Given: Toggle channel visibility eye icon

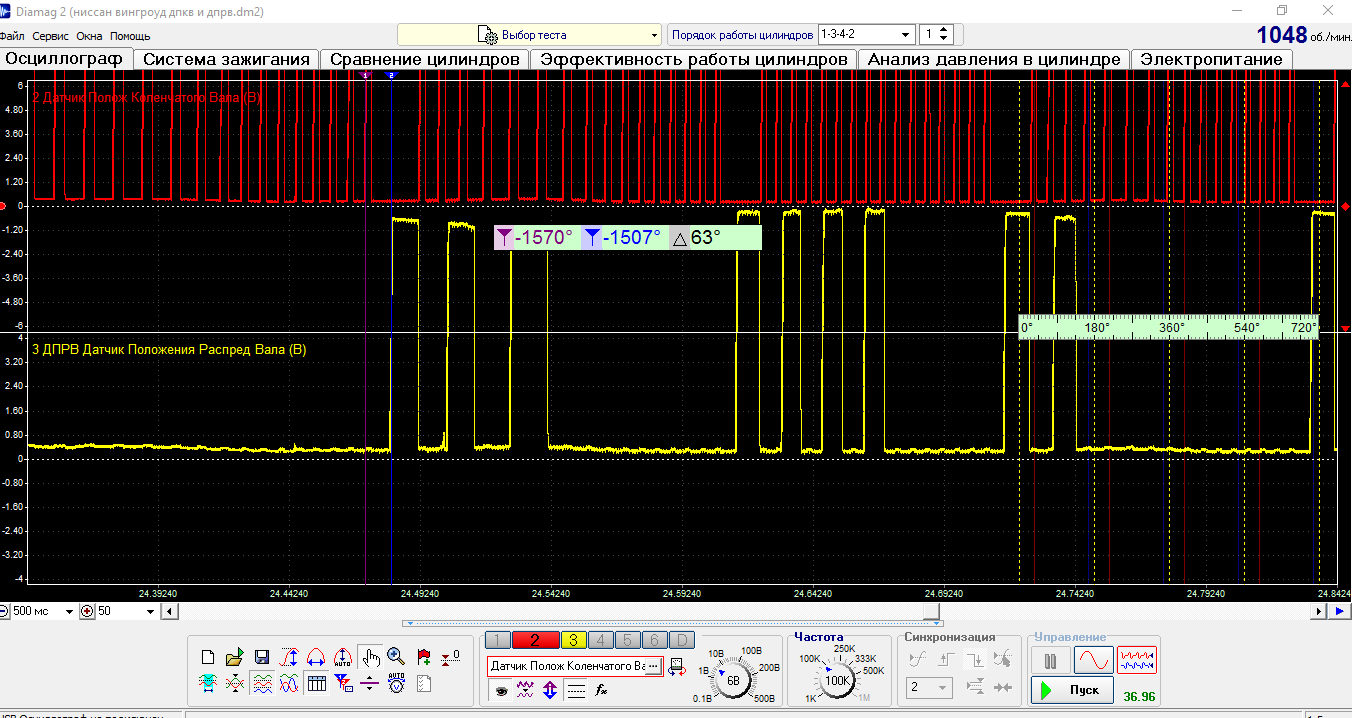Looking at the screenshot, I should (500, 689).
